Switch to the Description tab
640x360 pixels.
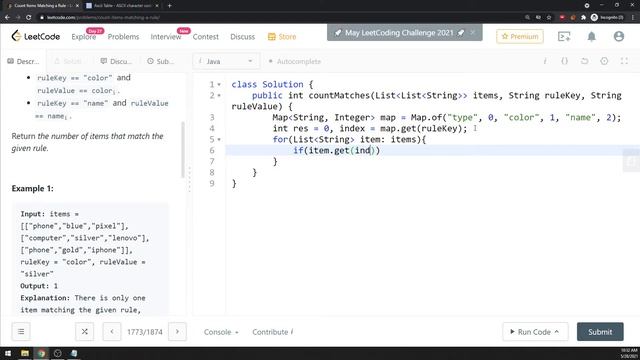[23, 61]
